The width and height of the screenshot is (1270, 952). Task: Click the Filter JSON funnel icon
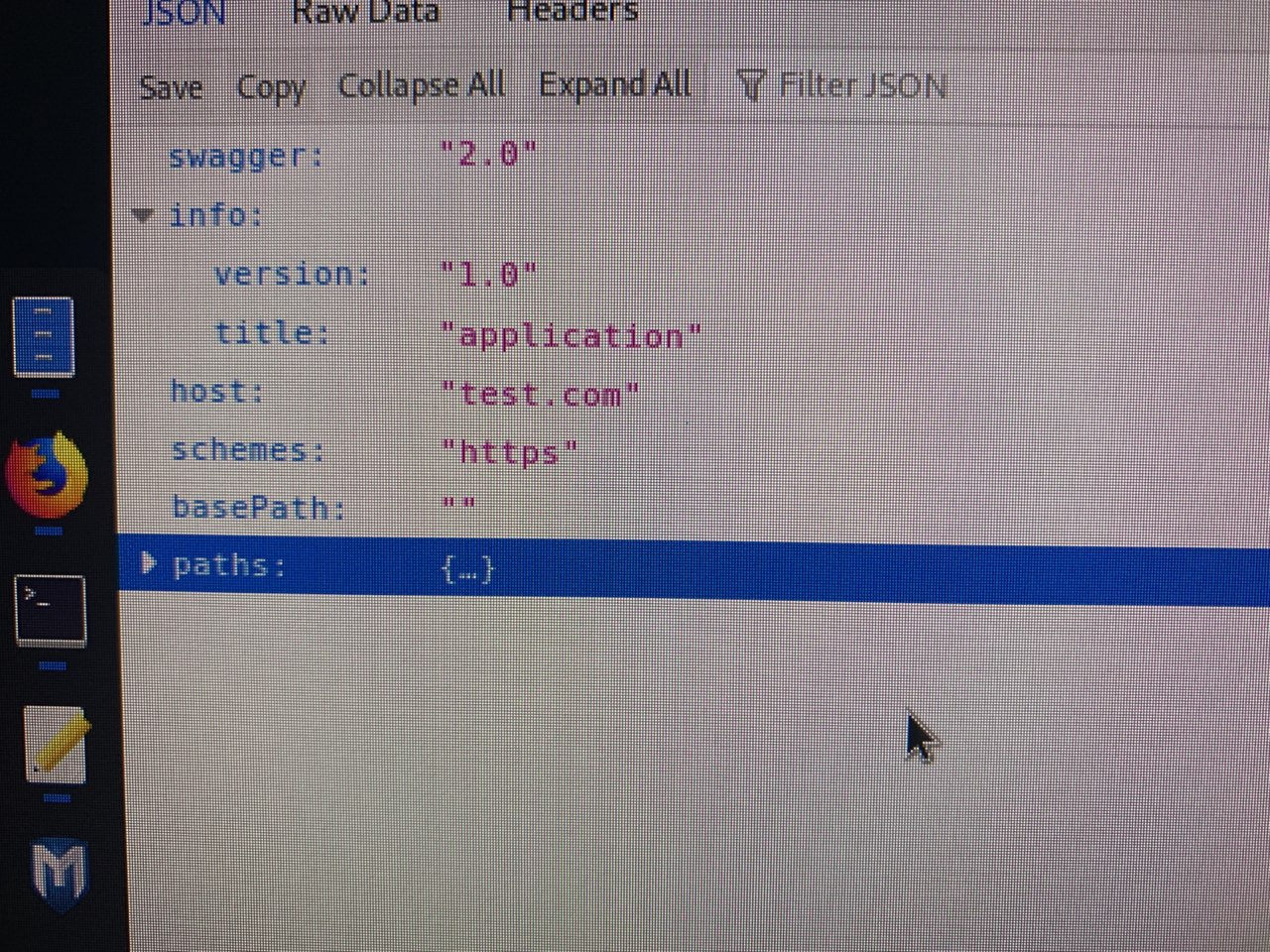751,86
